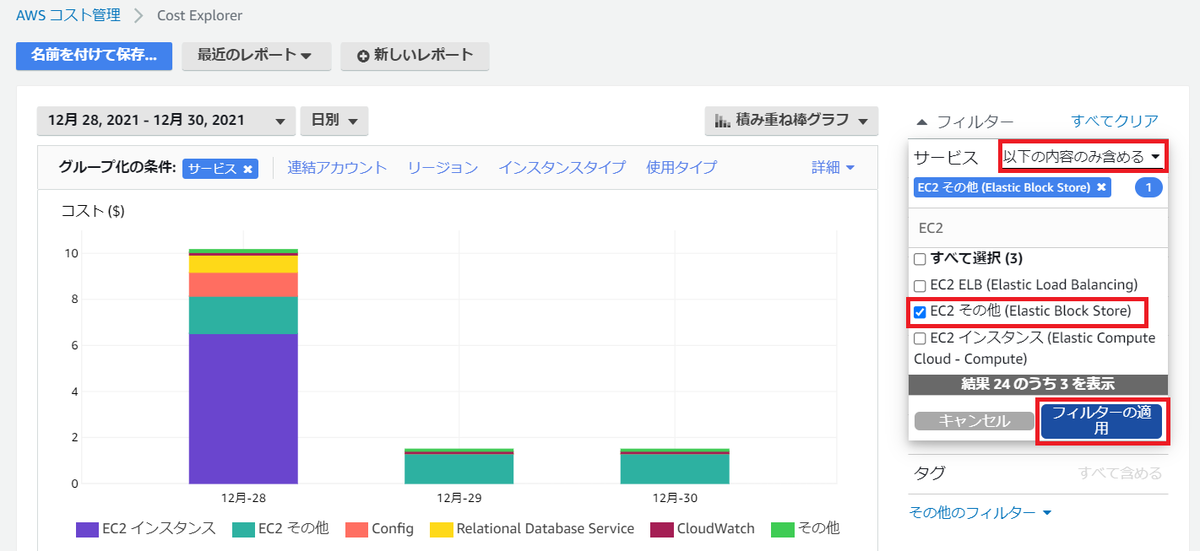Expand その他のフィルター link
The width and height of the screenshot is (1200, 551).
pos(980,512)
